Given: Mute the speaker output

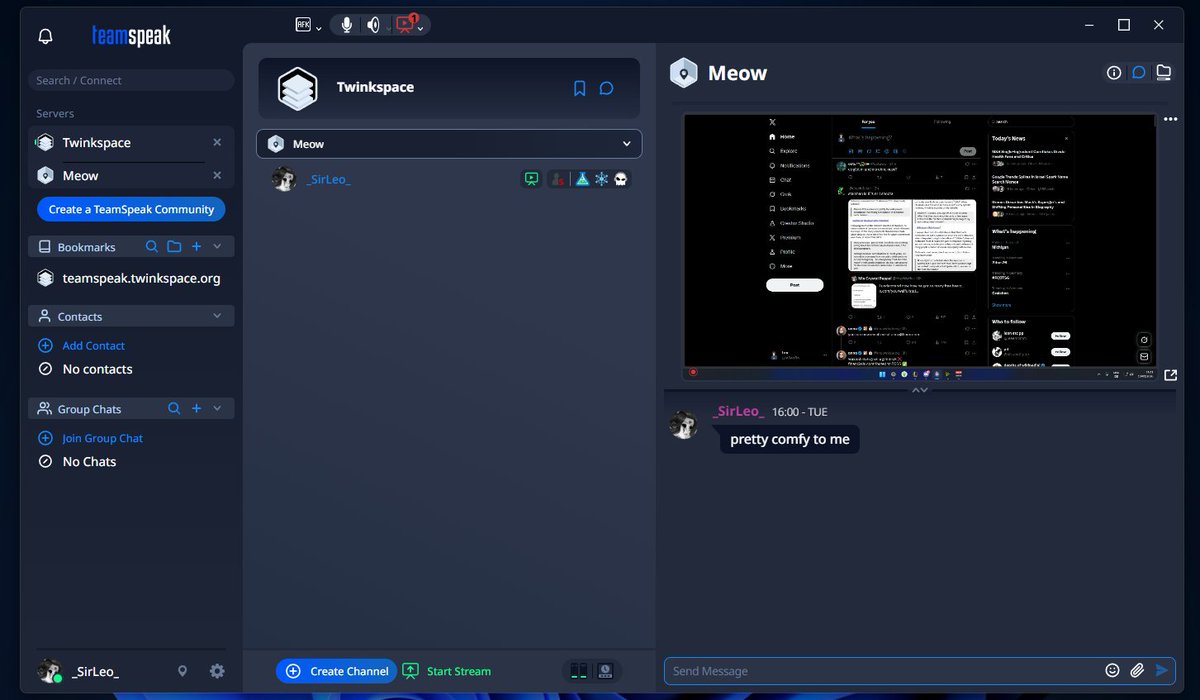Looking at the screenshot, I should click(372, 25).
